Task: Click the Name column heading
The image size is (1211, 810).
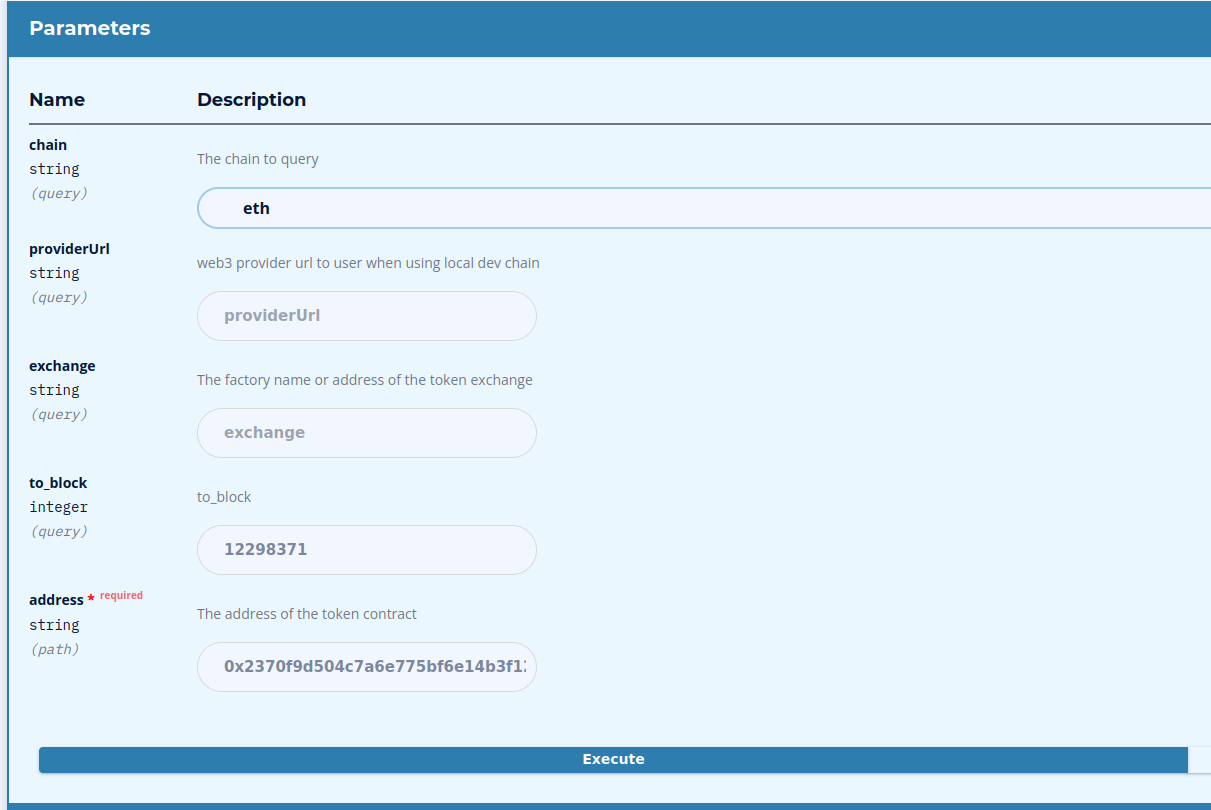Action: point(57,99)
